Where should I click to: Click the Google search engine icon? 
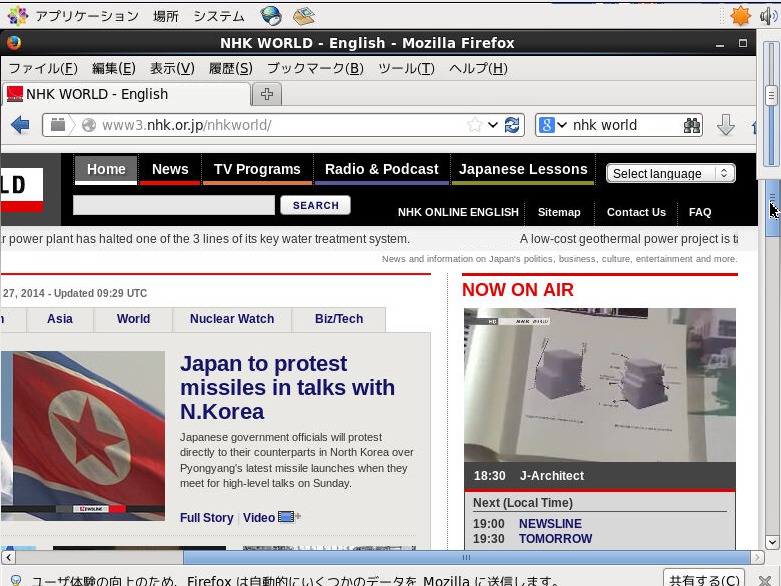click(546, 124)
